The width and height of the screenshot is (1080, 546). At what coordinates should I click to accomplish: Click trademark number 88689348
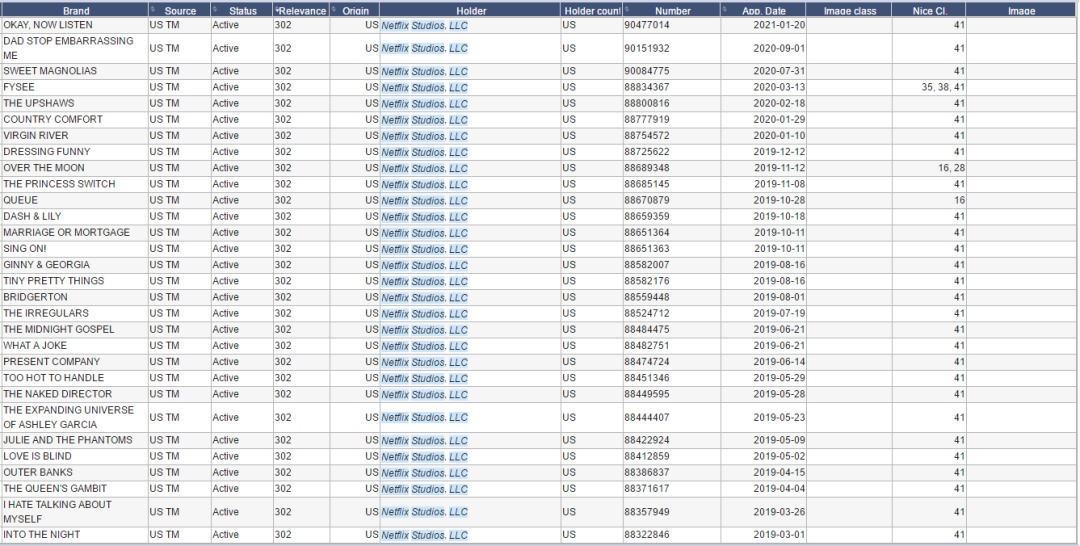[x=646, y=168]
